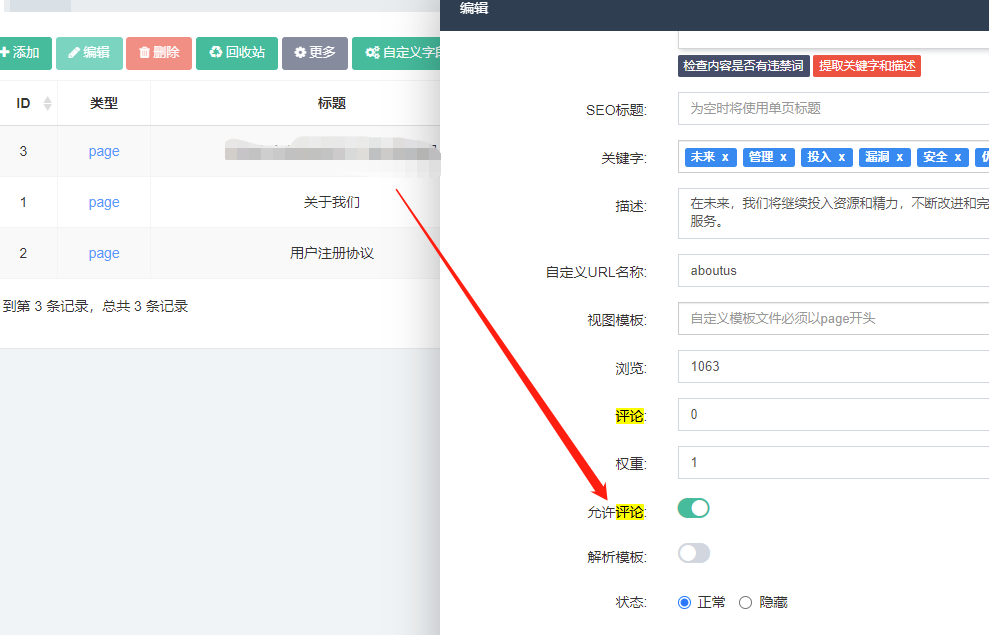The width and height of the screenshot is (989, 635).
Task: Click the 检查内容是否有违禁词 button
Action: (744, 66)
